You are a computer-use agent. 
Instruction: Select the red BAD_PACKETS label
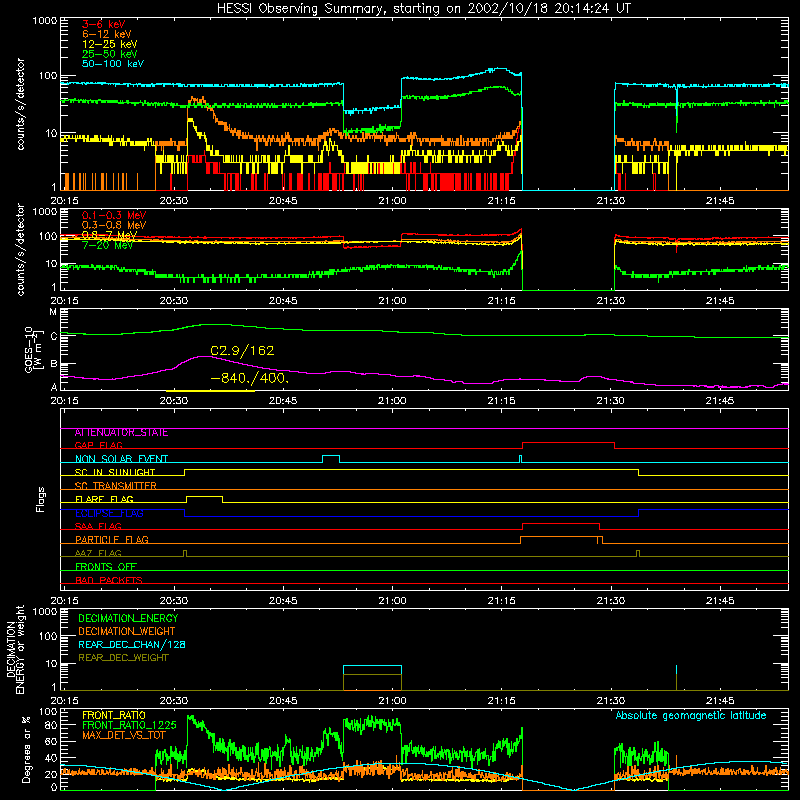pyautogui.click(x=109, y=580)
